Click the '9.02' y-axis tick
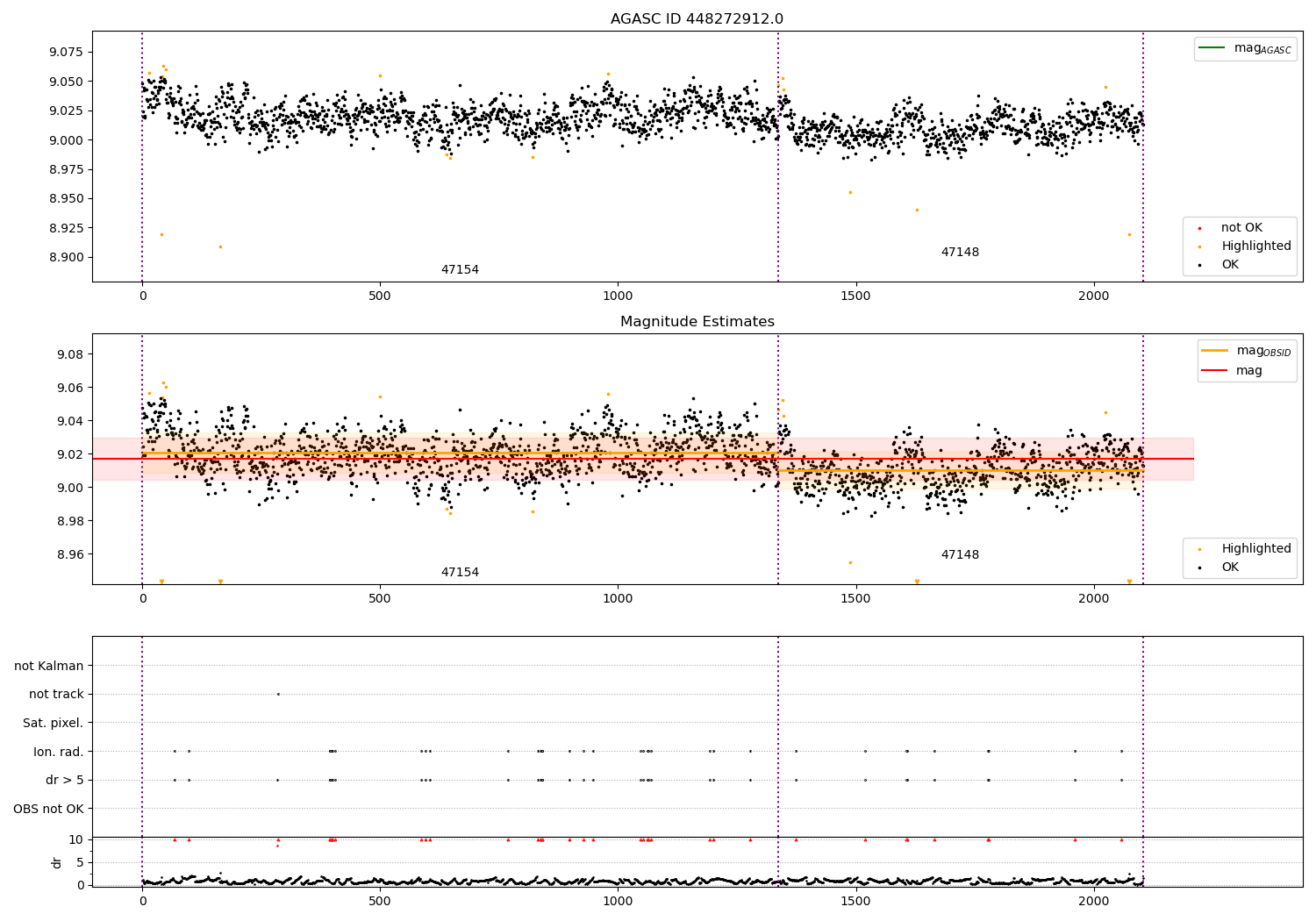Viewport: 1316px width, 921px height. tap(70, 454)
